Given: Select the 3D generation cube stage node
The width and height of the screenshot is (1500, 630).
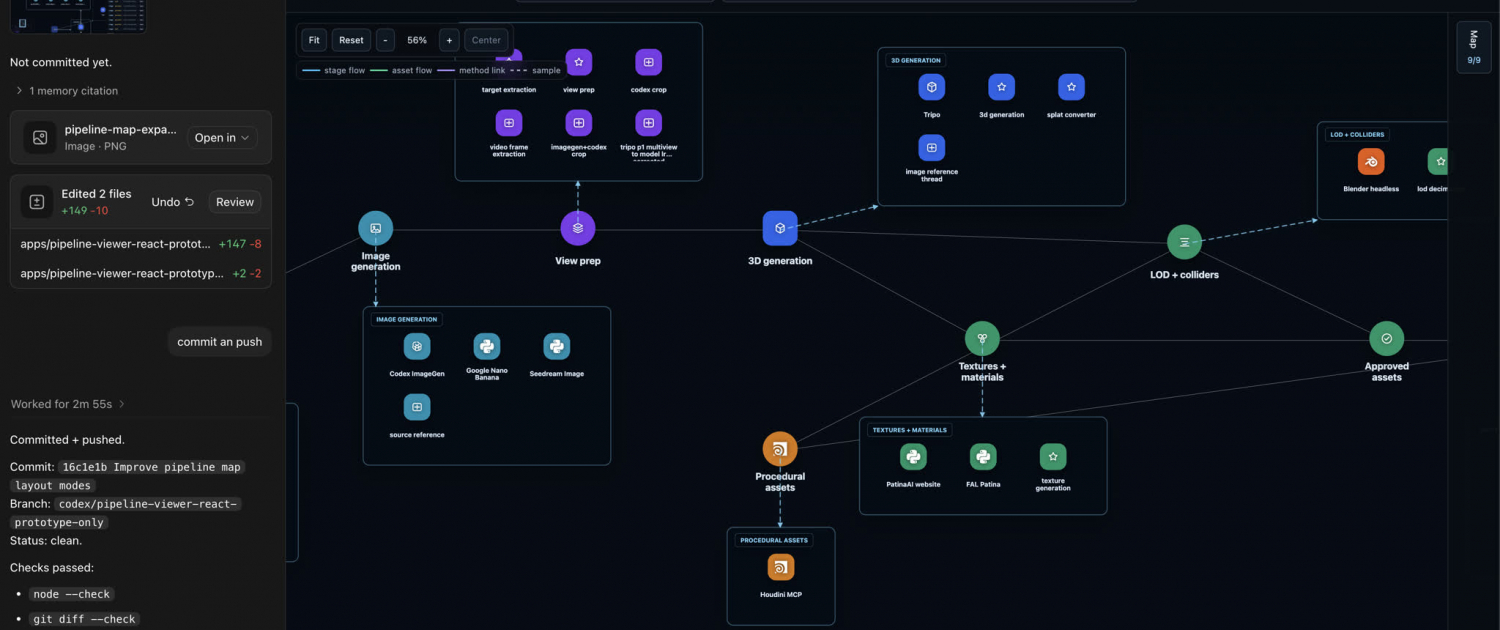Looking at the screenshot, I should (780, 228).
